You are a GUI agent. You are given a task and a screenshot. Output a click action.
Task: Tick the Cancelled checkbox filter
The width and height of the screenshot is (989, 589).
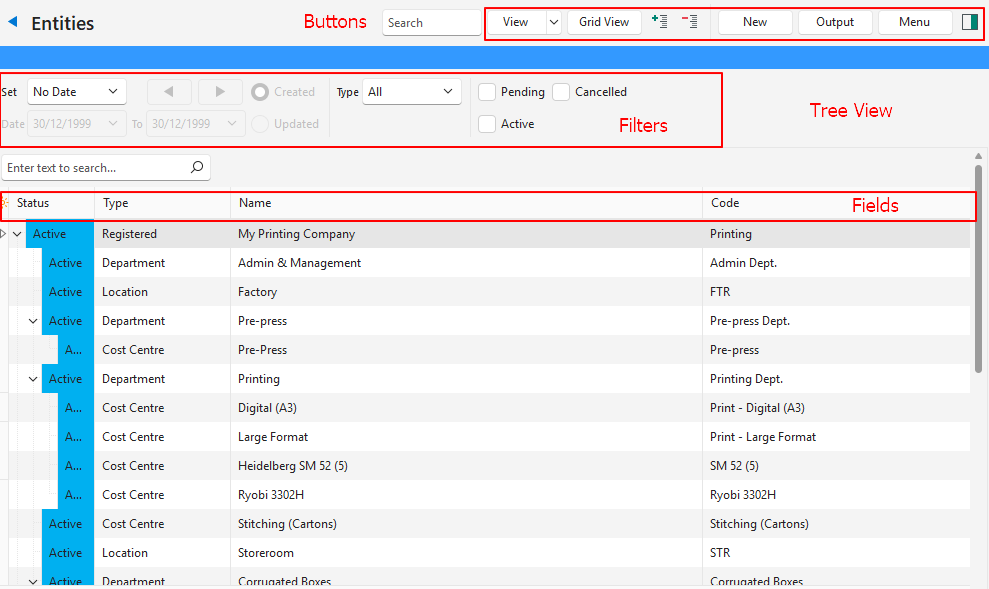(561, 92)
